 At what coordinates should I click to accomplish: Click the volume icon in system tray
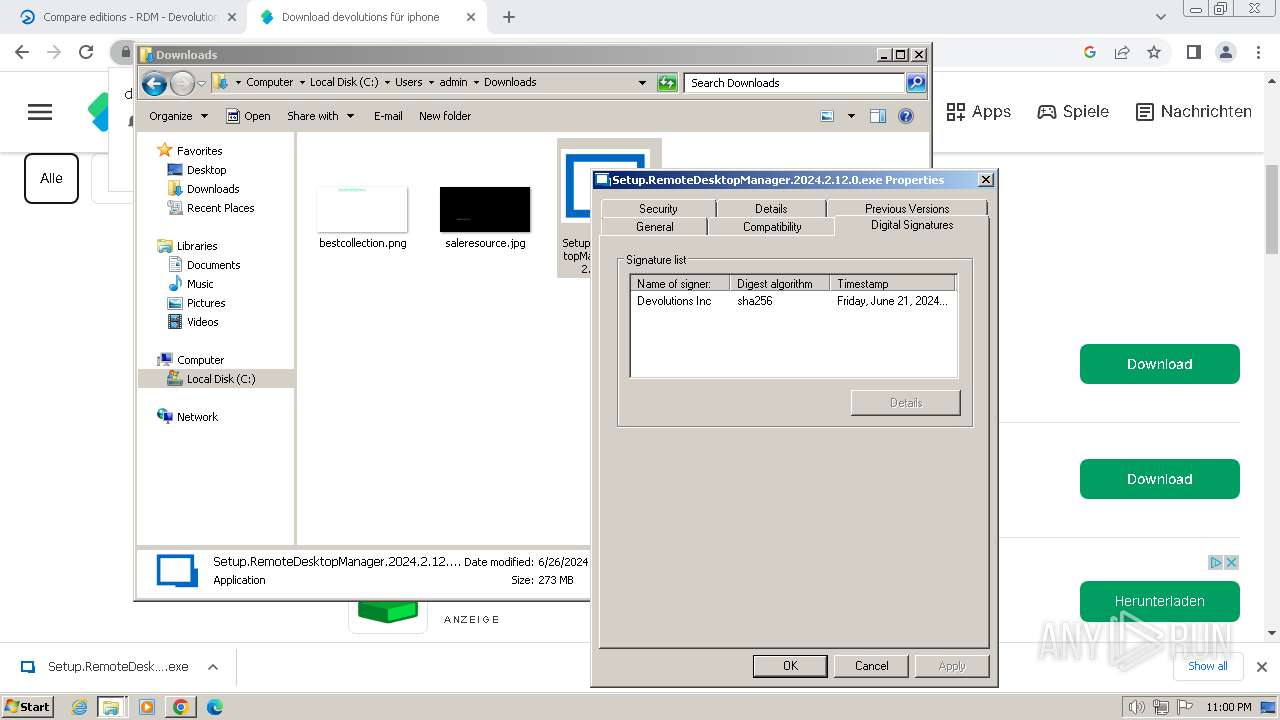(x=1137, y=707)
